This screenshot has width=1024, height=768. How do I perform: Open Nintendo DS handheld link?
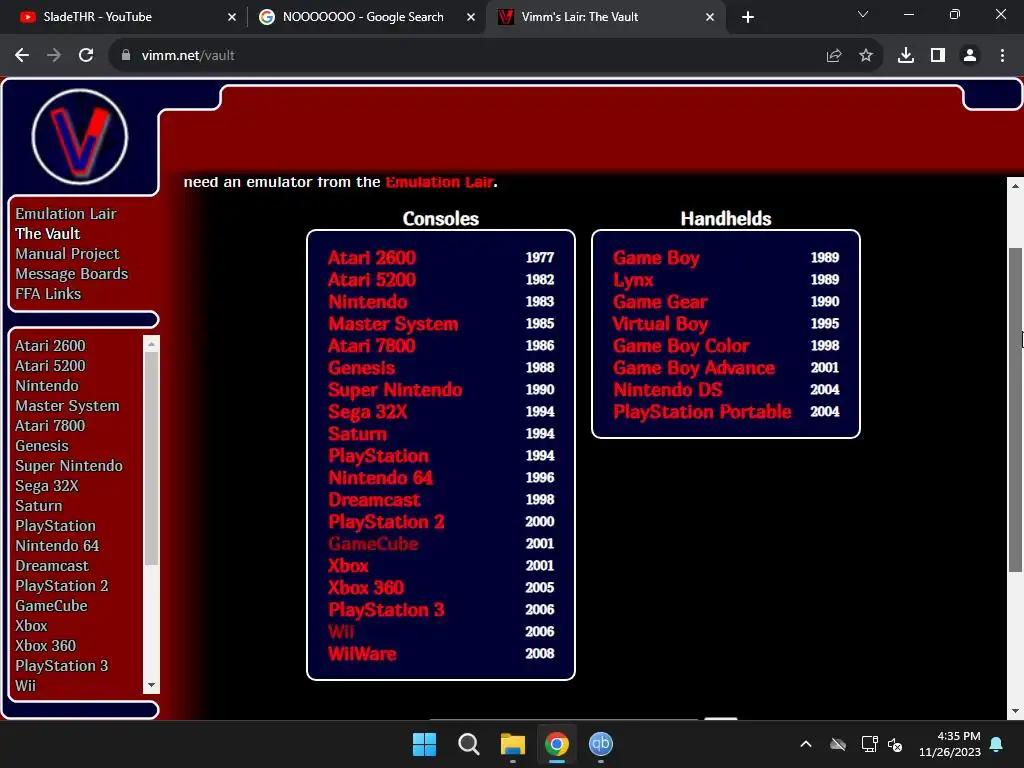pos(667,390)
